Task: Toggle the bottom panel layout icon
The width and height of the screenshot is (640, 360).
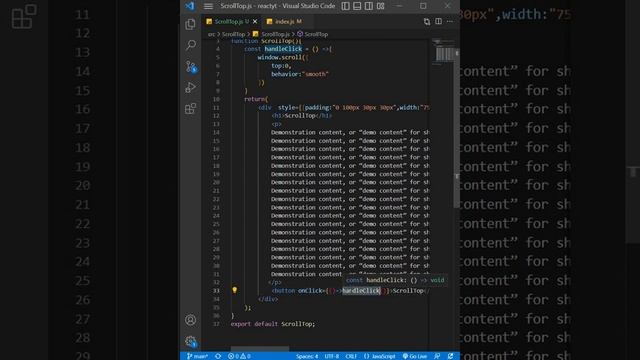Action: 357,6
